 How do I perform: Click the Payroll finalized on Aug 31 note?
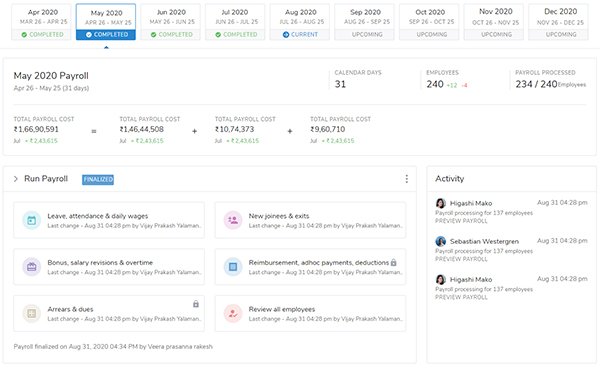click(113, 347)
